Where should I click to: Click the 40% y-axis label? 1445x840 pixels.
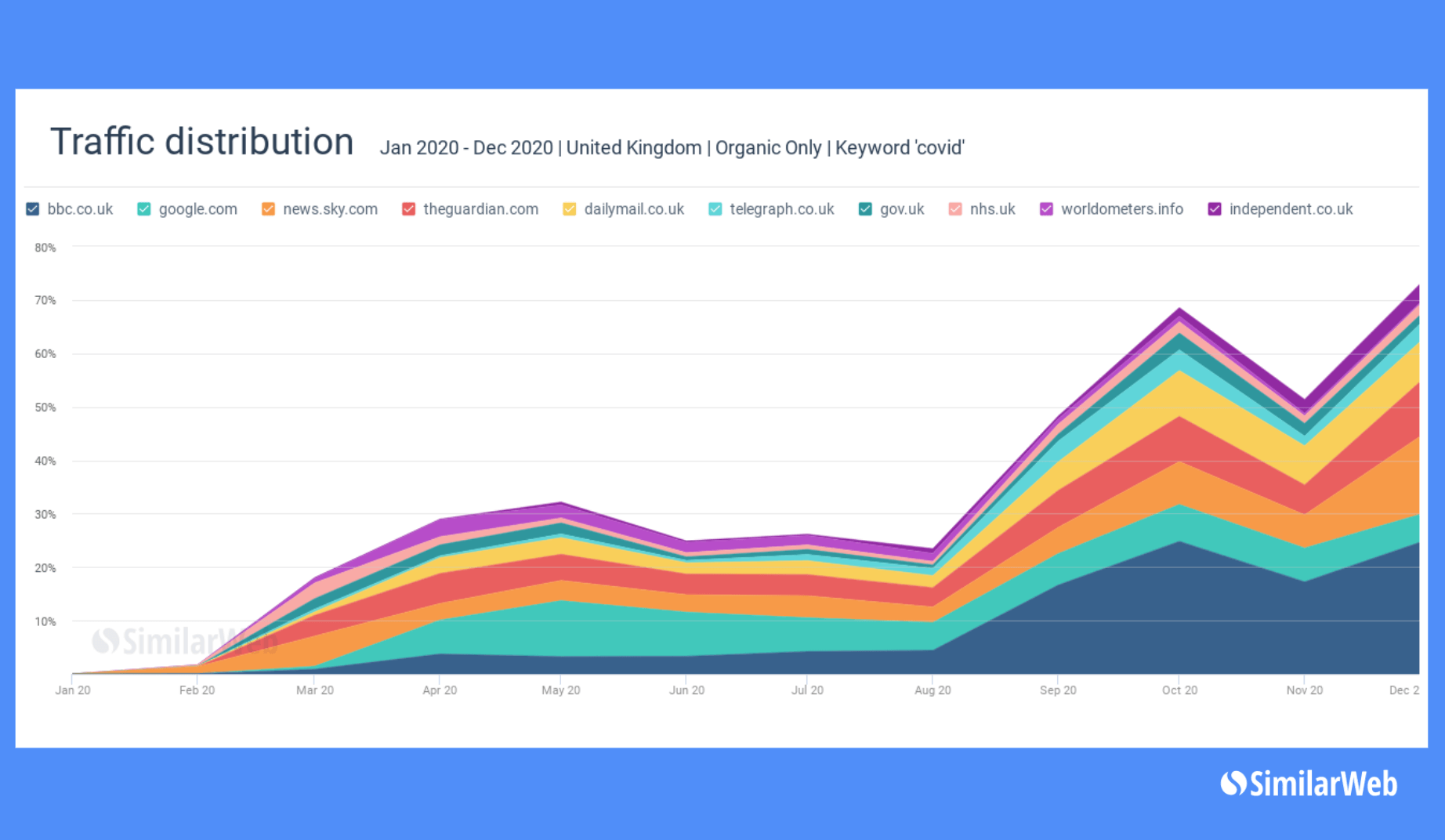click(45, 461)
